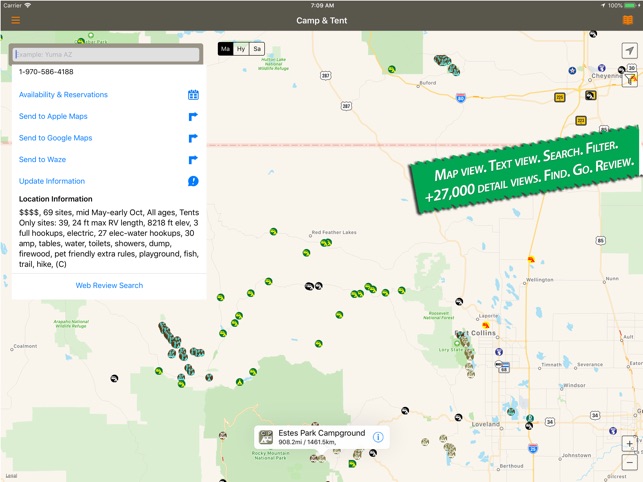Switch map type to Sa (satellite)
Image resolution: width=643 pixels, height=482 pixels.
click(x=257, y=49)
